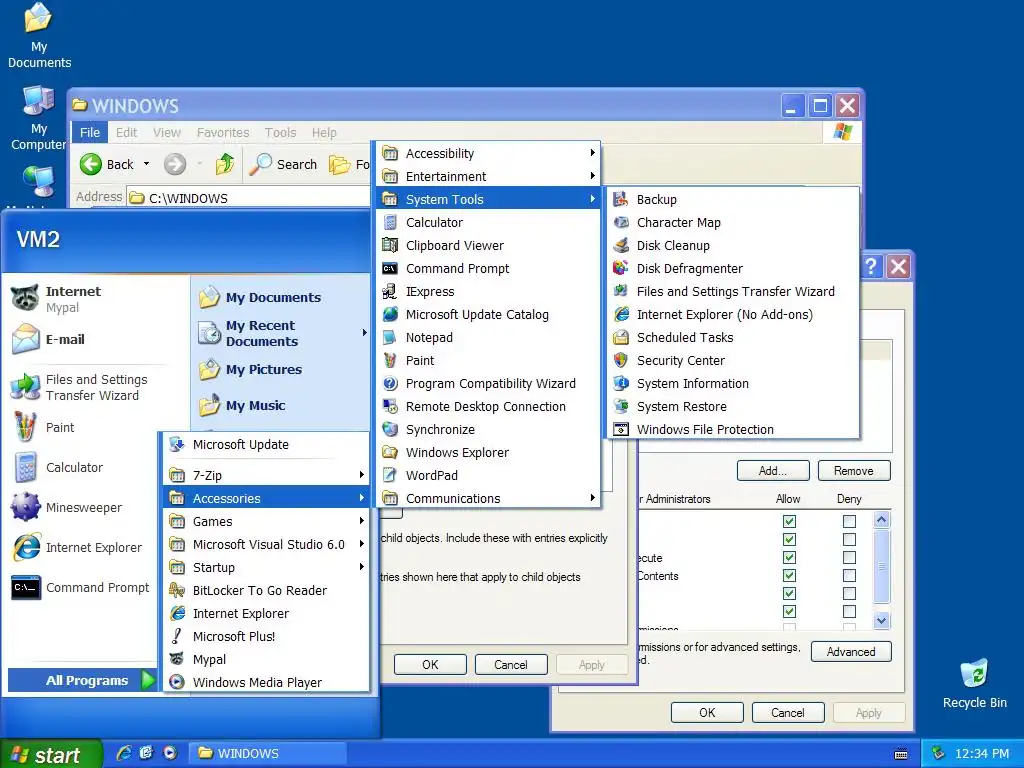The height and width of the screenshot is (768, 1024).
Task: Toggle first Deny checkbox in permissions list
Action: (849, 521)
